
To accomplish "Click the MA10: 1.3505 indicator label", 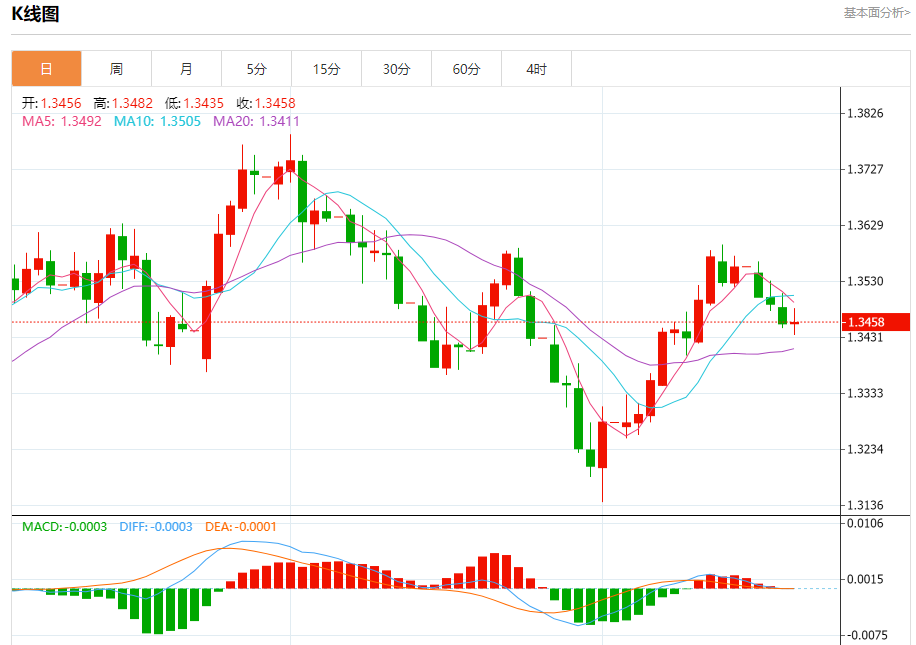I will 157,122.
